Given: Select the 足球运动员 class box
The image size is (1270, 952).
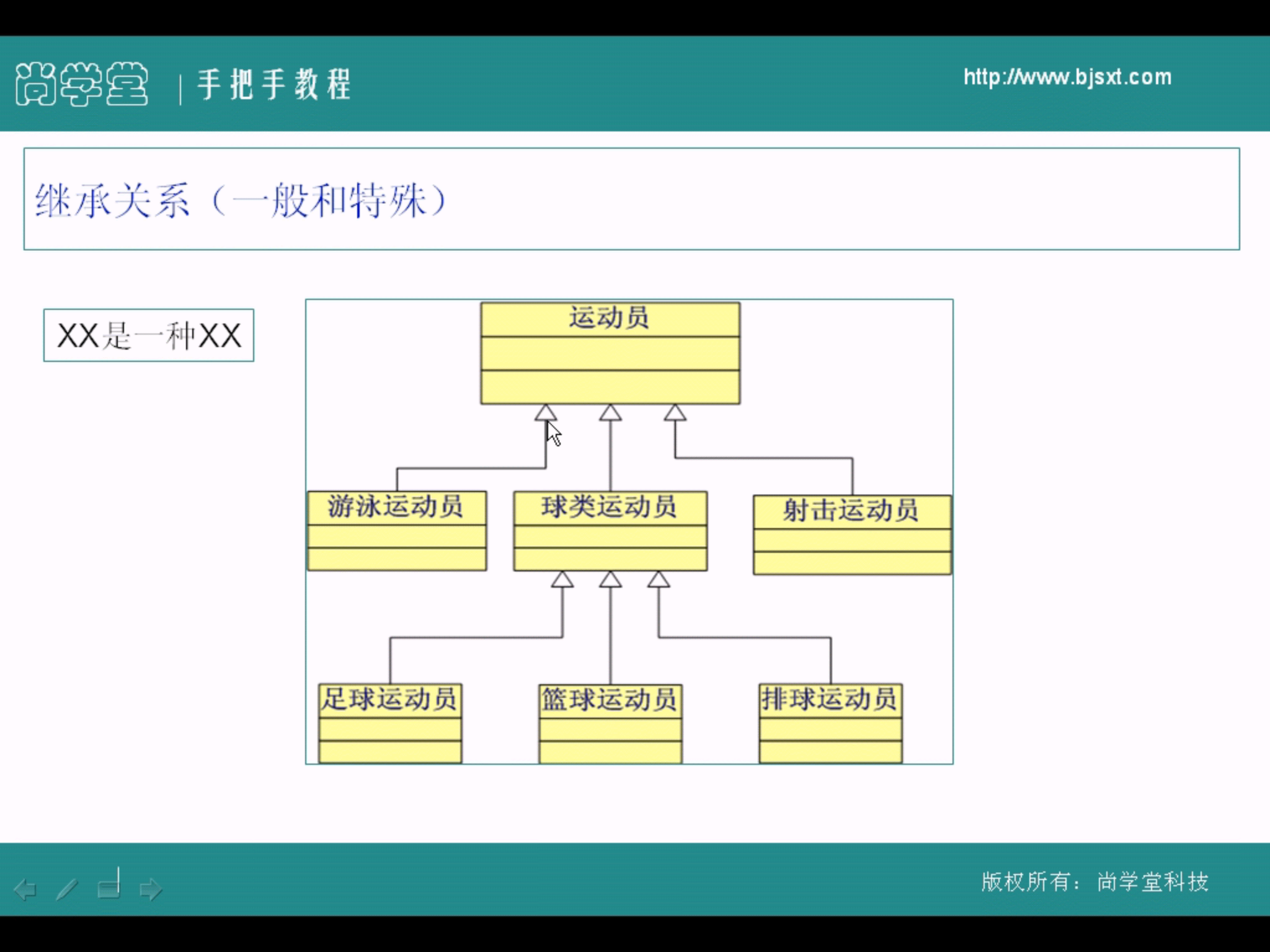Looking at the screenshot, I should [x=390, y=723].
